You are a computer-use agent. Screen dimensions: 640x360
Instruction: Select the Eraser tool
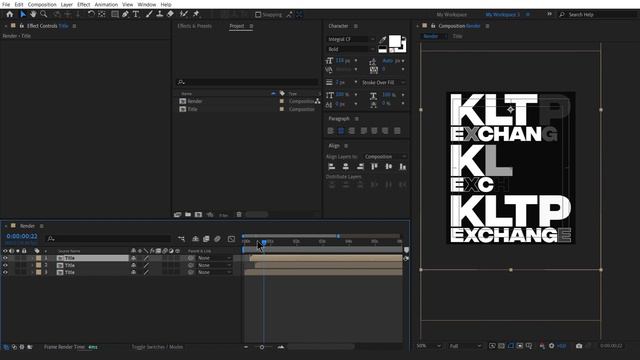170,14
